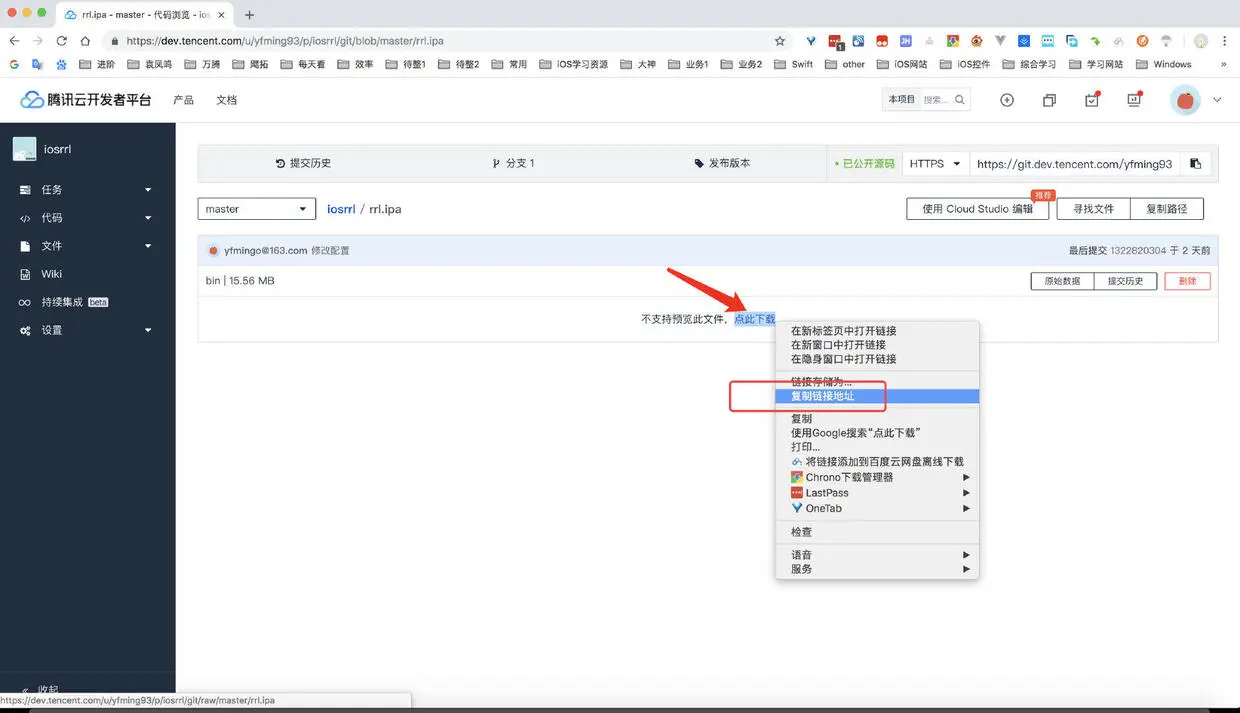The image size is (1240, 713).
Task: Go to the browser home page
Action: (x=86, y=41)
